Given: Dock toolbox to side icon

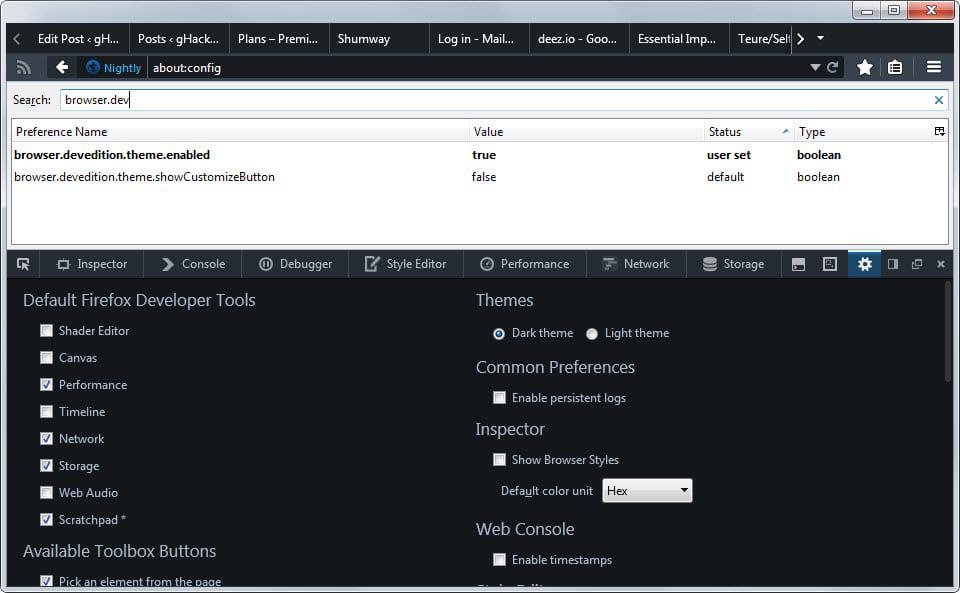Looking at the screenshot, I should coord(893,264).
